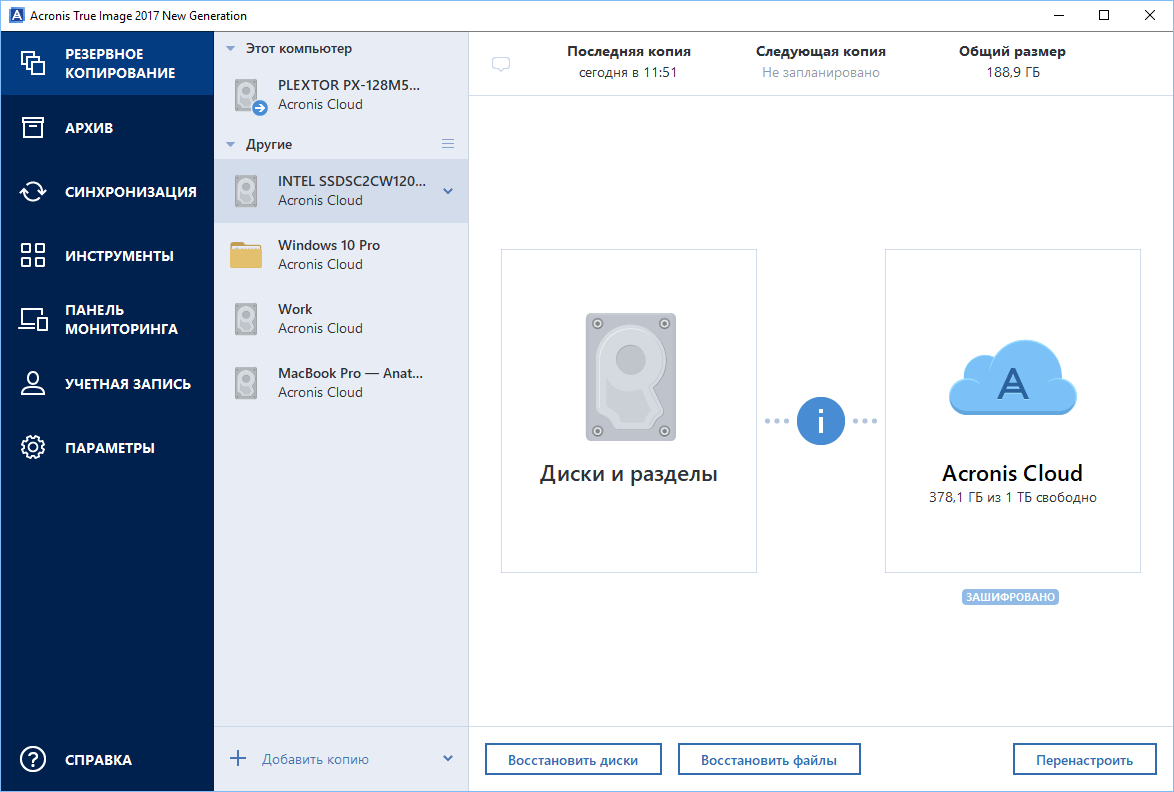This screenshot has height=792, width=1174.
Task: Collapse the Другие group
Action: point(231,144)
